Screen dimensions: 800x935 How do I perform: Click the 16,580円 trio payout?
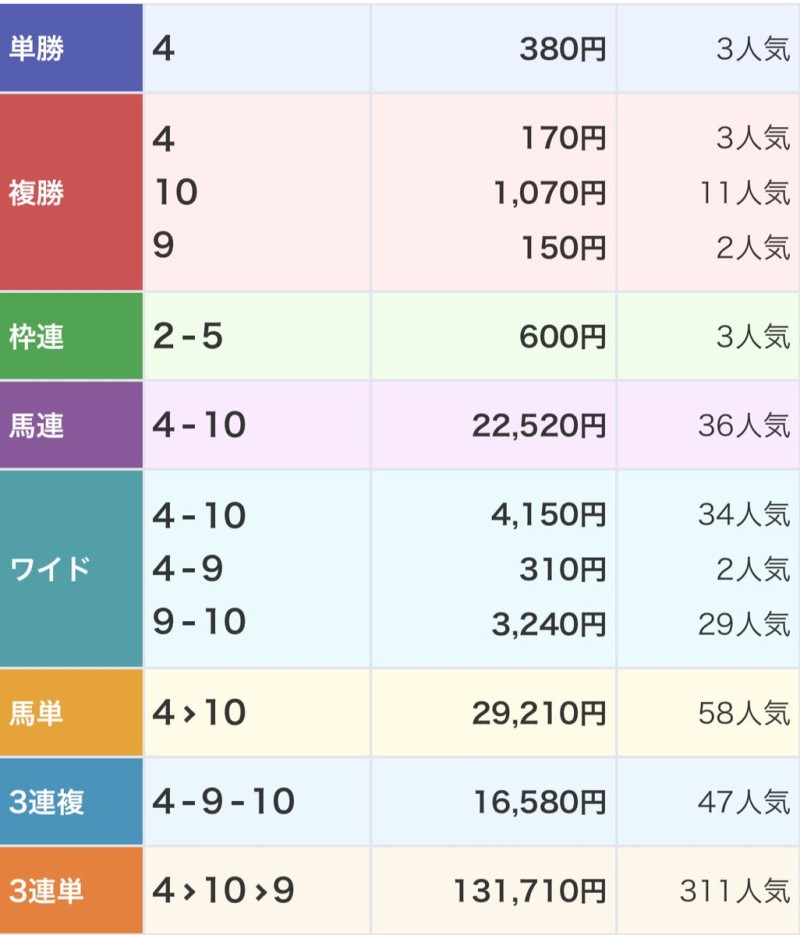click(539, 801)
